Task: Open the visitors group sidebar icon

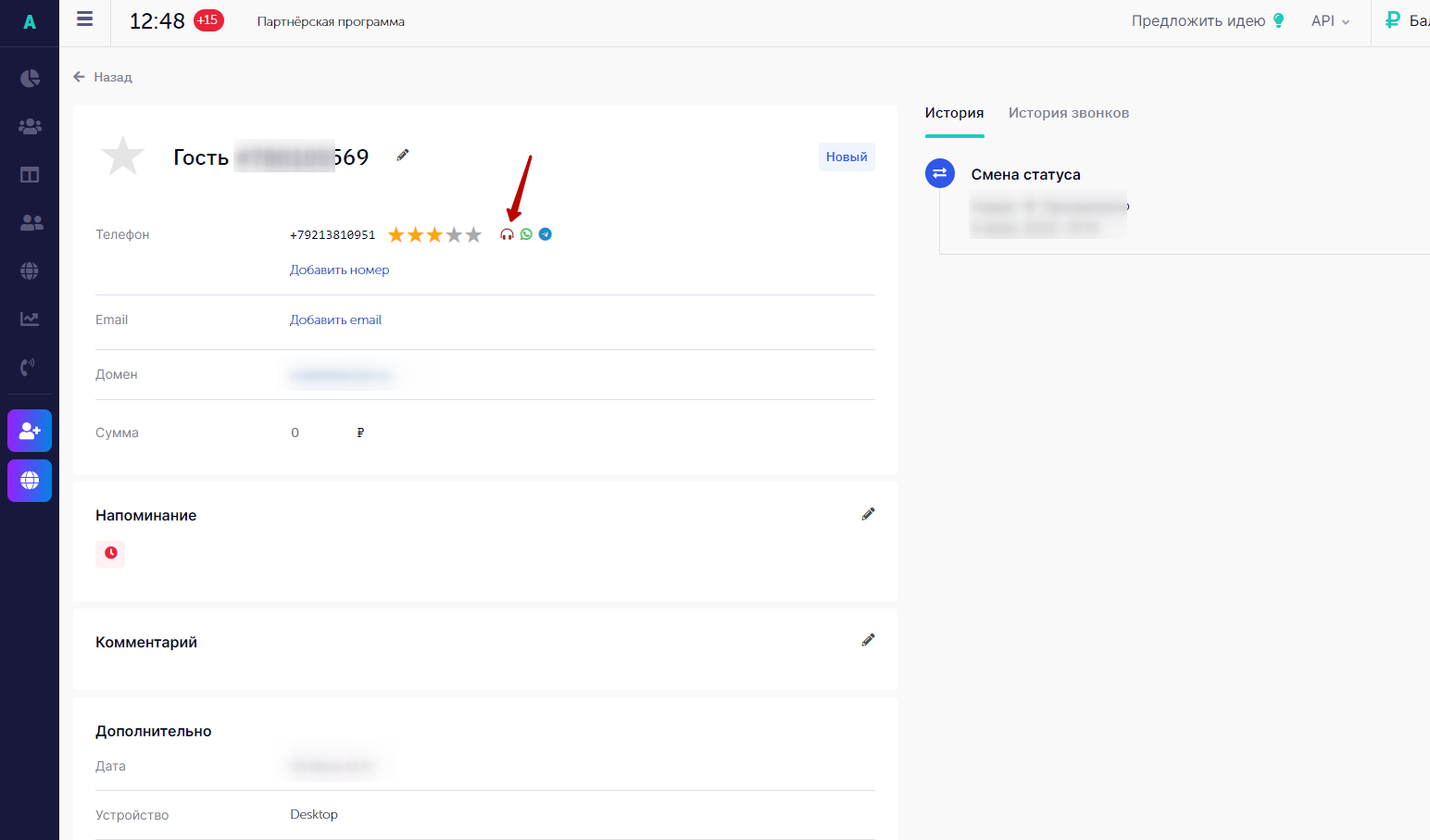Action: [30, 126]
